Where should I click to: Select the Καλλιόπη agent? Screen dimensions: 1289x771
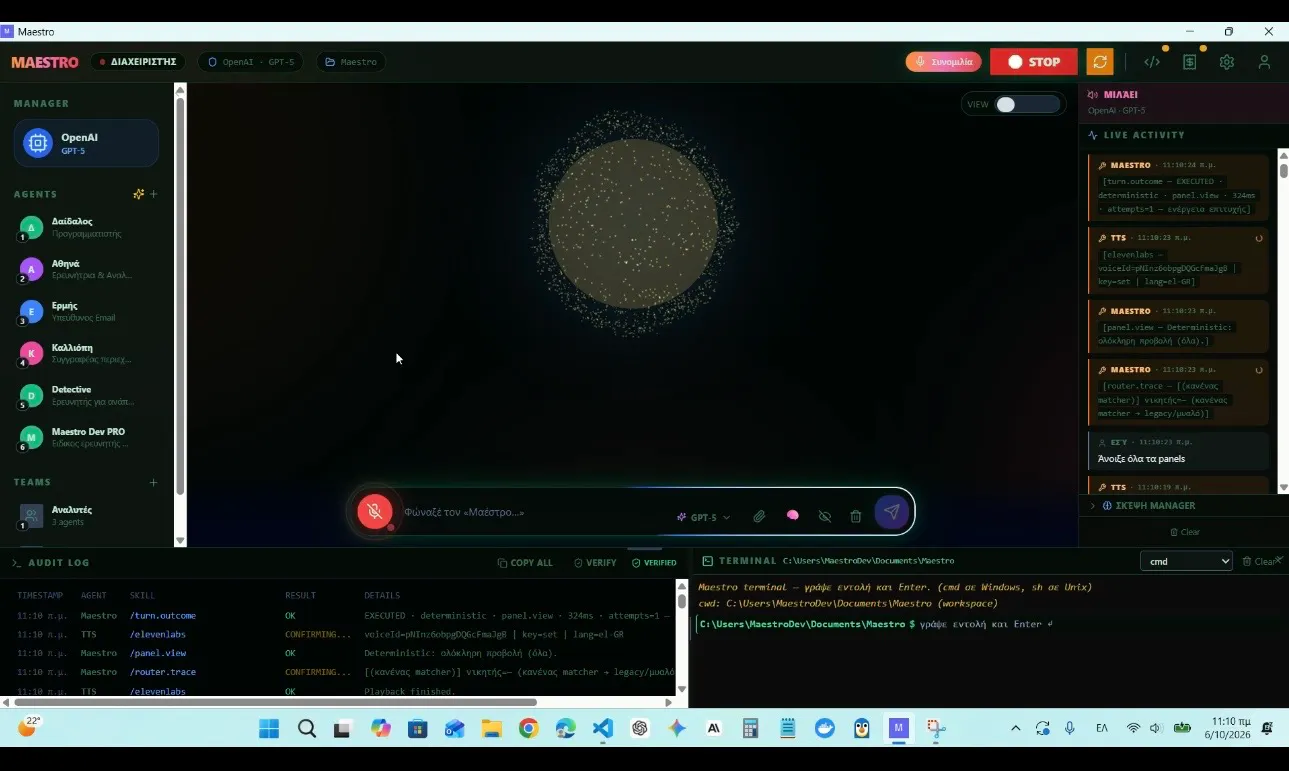[x=88, y=354]
